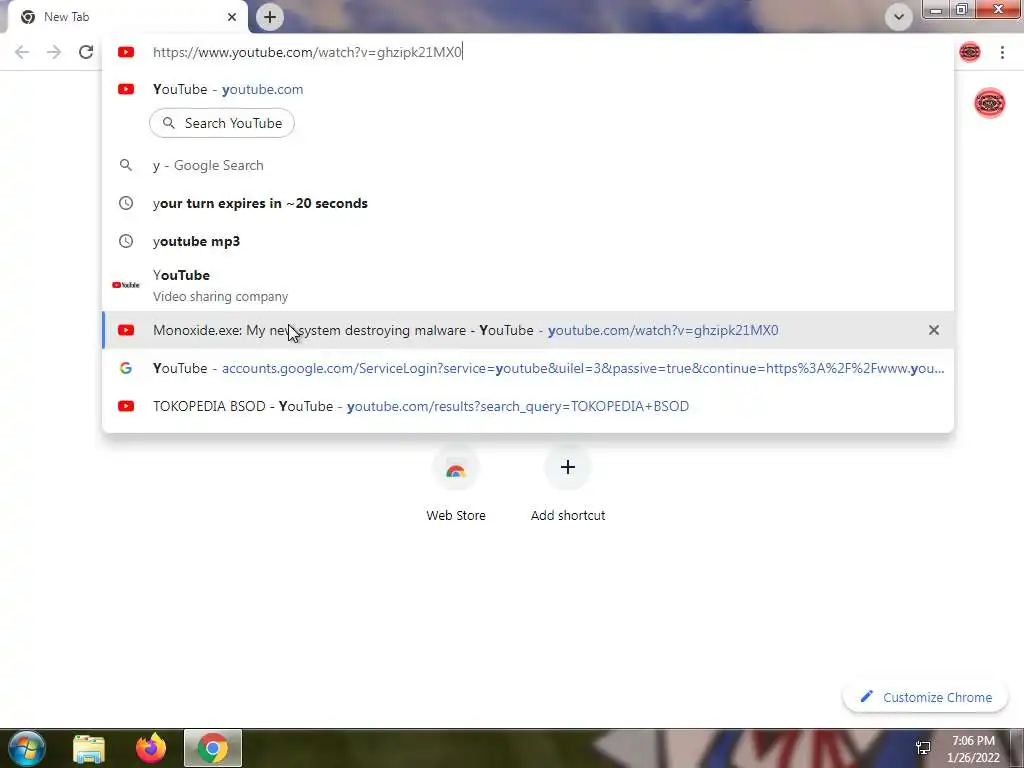This screenshot has height=768, width=1024.
Task: Click Chrome icon in taskbar
Action: point(213,748)
